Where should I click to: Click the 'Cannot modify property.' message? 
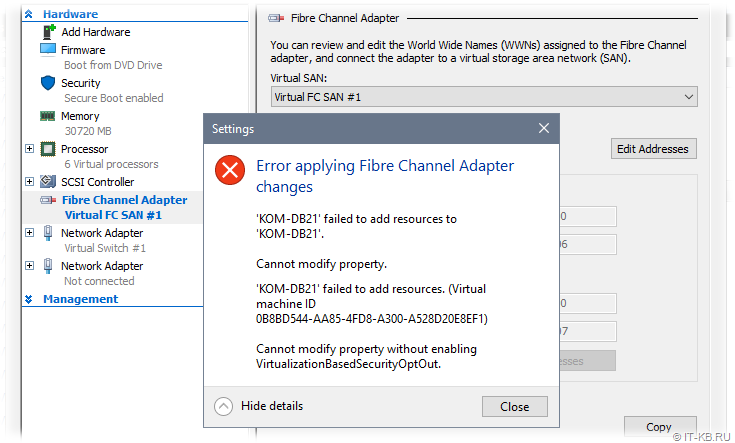coord(322,264)
